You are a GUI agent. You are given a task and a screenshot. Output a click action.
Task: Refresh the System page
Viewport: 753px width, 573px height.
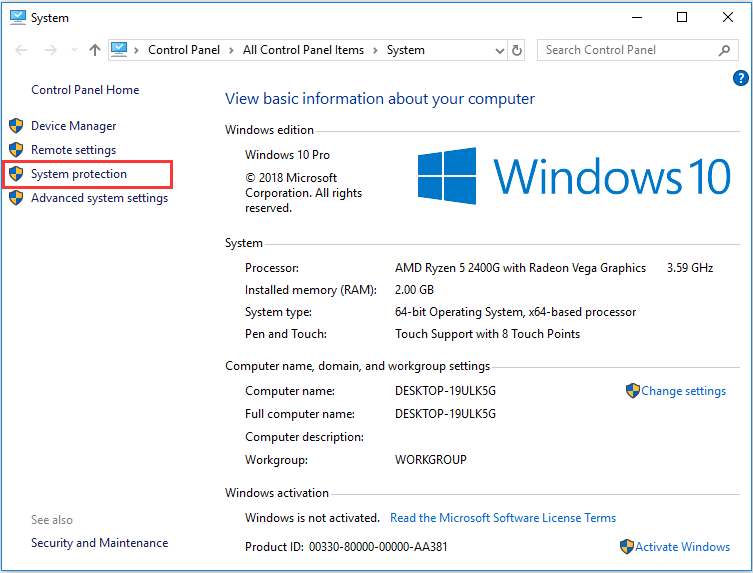517,50
